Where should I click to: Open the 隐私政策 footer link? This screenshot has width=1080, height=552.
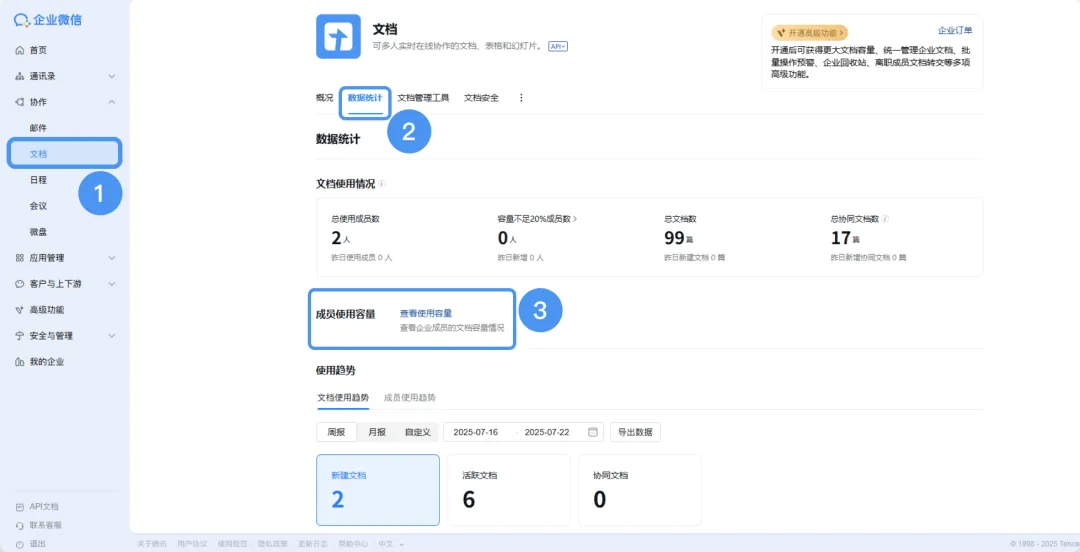[272, 544]
